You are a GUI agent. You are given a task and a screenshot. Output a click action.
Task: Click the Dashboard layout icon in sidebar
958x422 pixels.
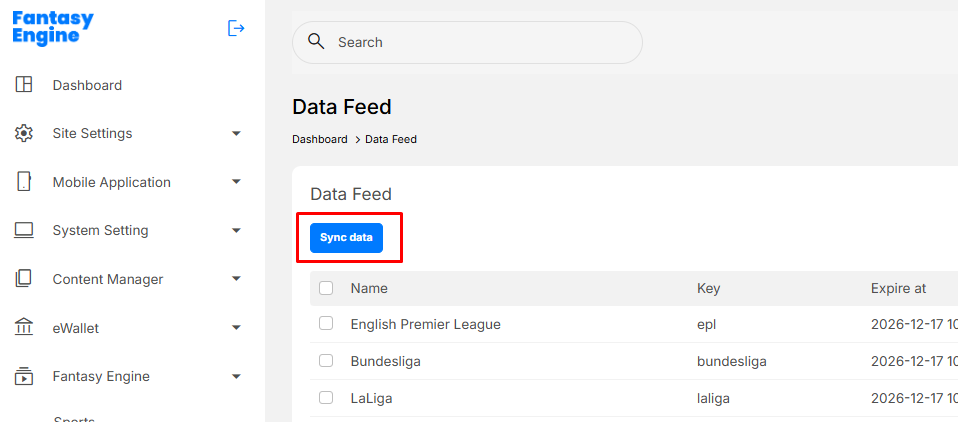pyautogui.click(x=24, y=85)
